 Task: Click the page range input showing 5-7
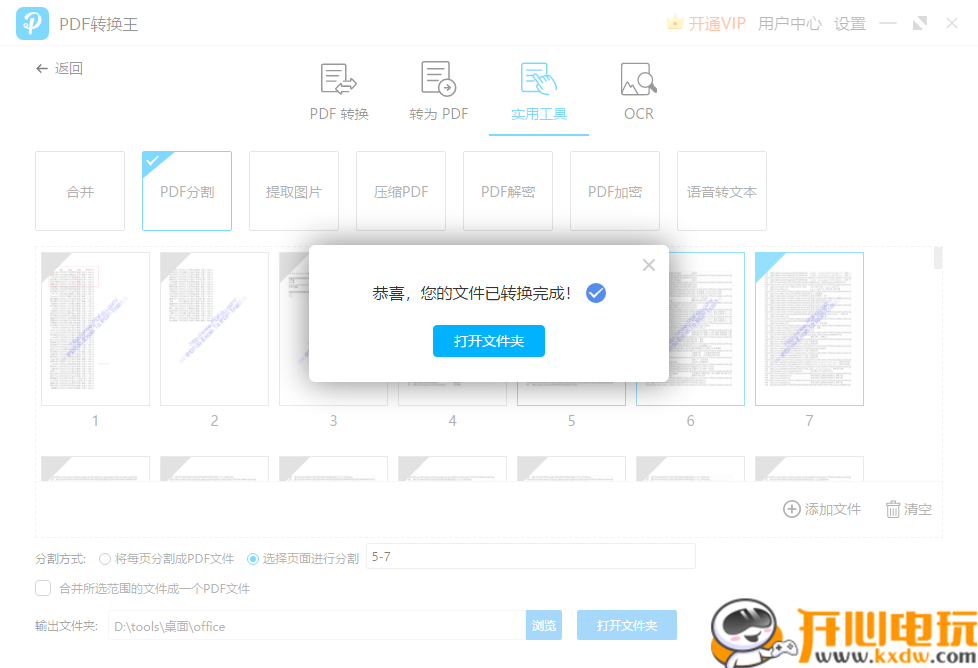[530, 555]
